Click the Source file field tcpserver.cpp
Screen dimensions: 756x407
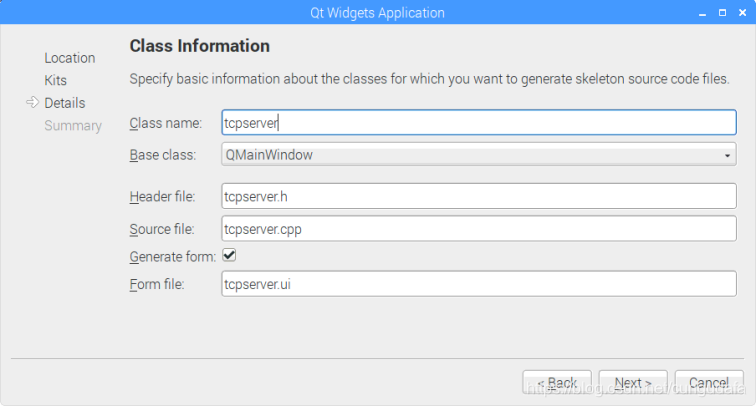click(479, 229)
